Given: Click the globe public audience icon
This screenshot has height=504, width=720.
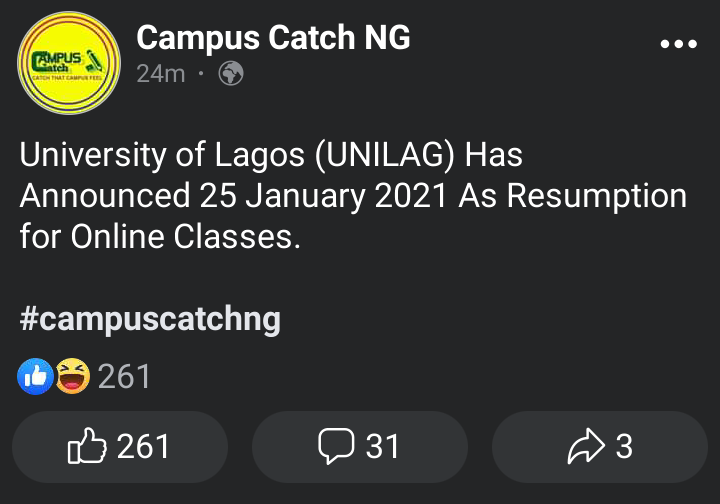Looking at the screenshot, I should (231, 73).
